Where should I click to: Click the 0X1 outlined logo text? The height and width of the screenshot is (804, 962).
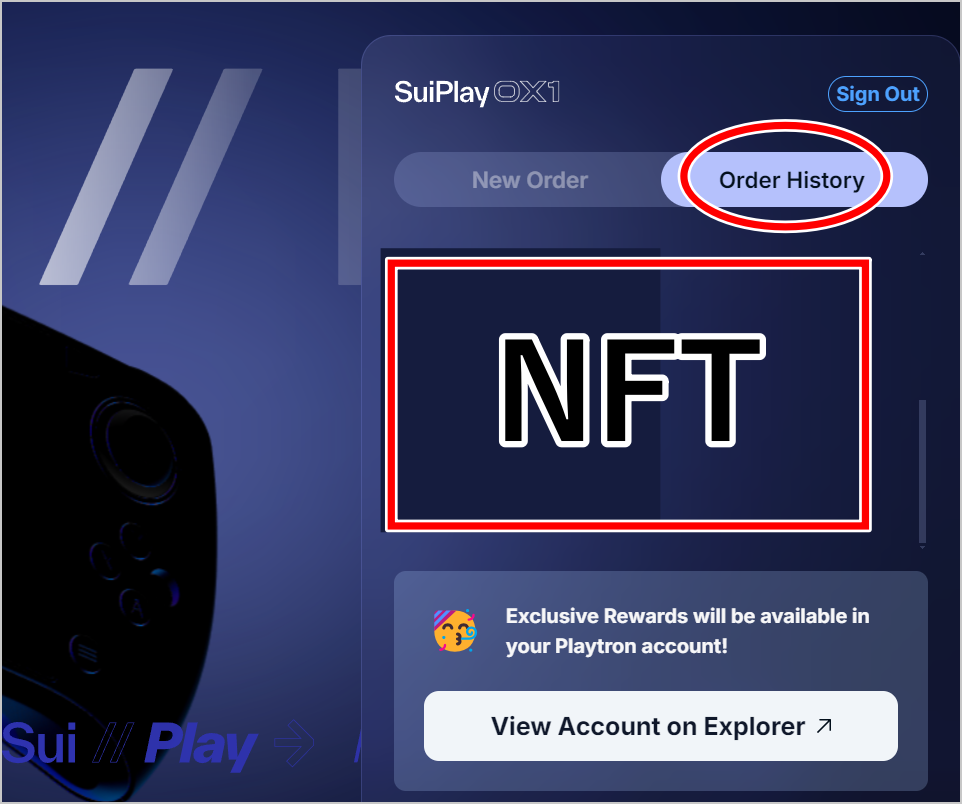point(527,93)
